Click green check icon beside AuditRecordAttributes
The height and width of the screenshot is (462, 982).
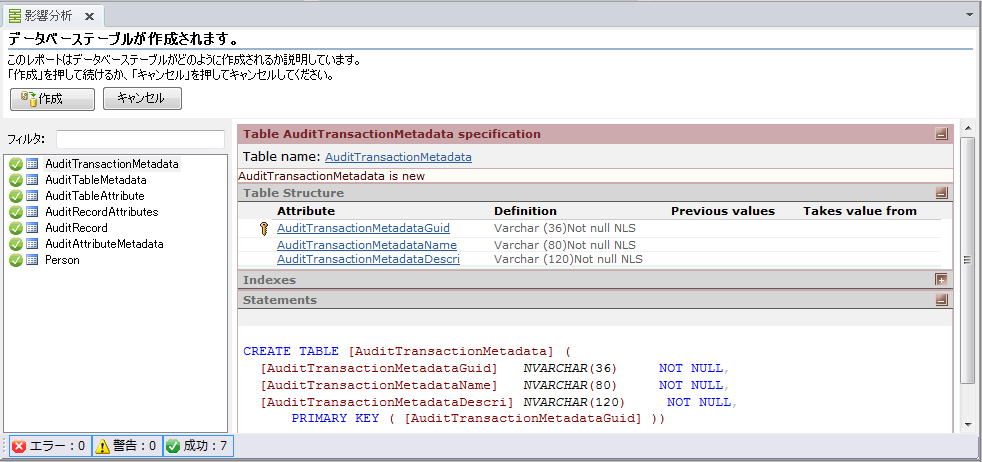[16, 212]
